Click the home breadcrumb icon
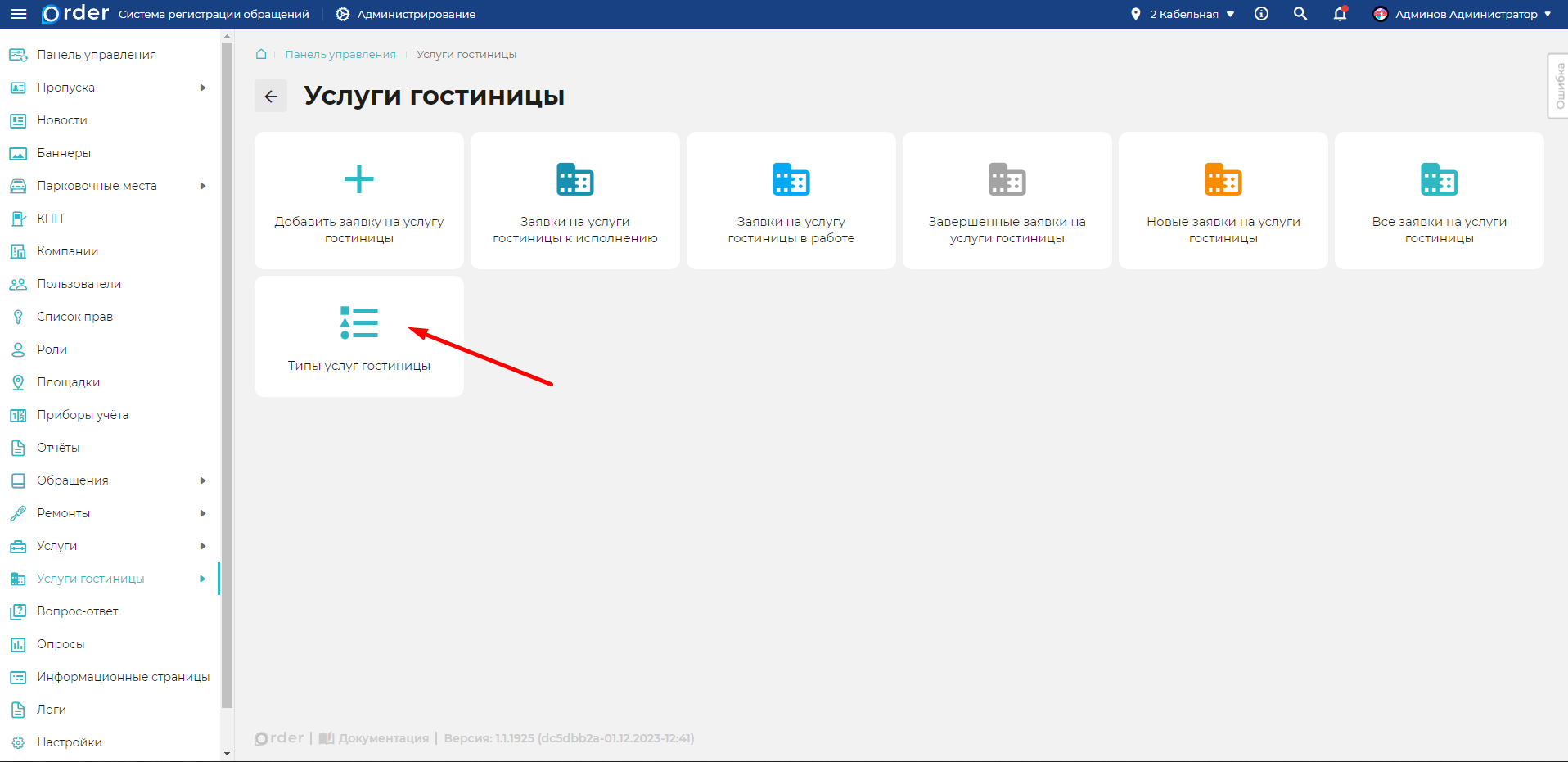The width and height of the screenshot is (1568, 762). 261,54
